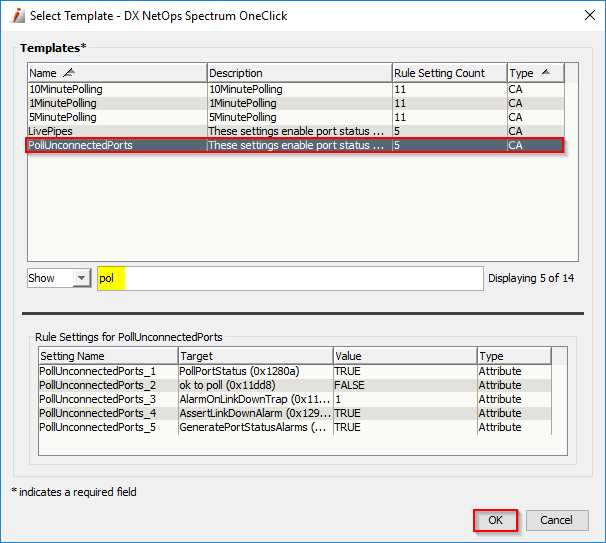The width and height of the screenshot is (606, 543).
Task: Sort templates by Description column header
Action: point(300,73)
